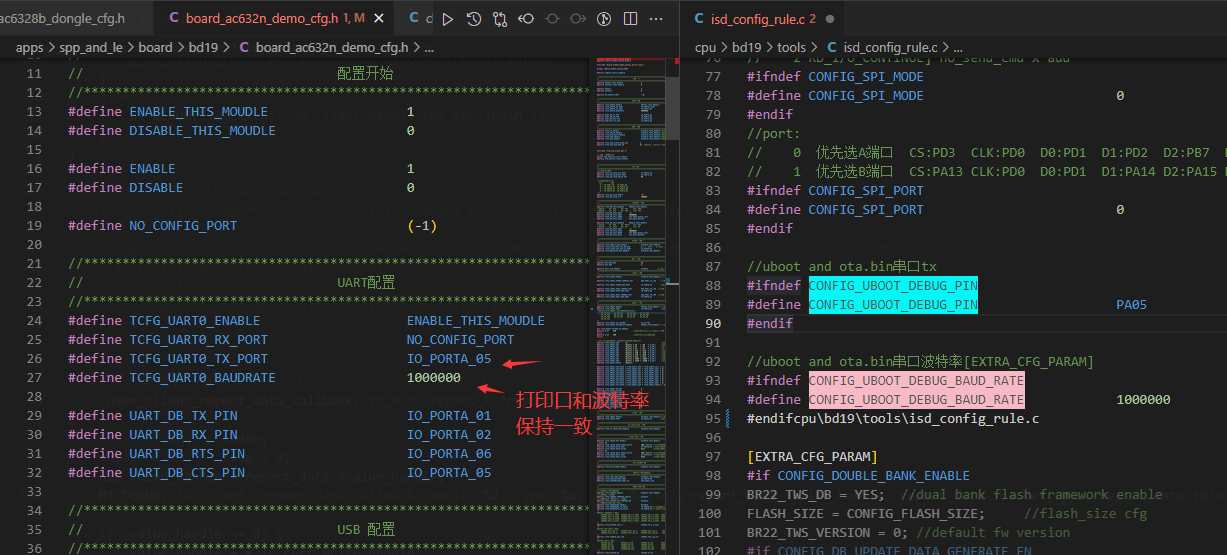Screen dimensions: 1227x555
Task: Open the 'spp_and_le' breadcrumb segment
Action: pyautogui.click(x=91, y=47)
